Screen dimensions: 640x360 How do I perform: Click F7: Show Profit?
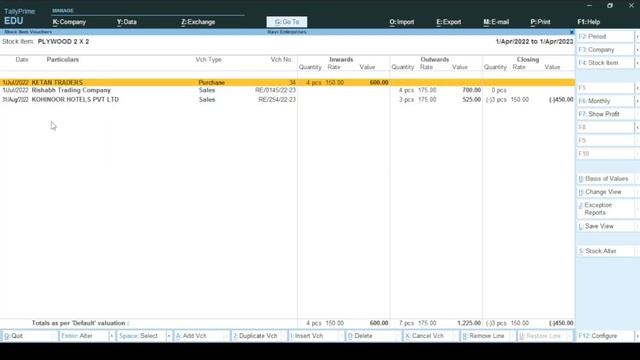[605, 114]
